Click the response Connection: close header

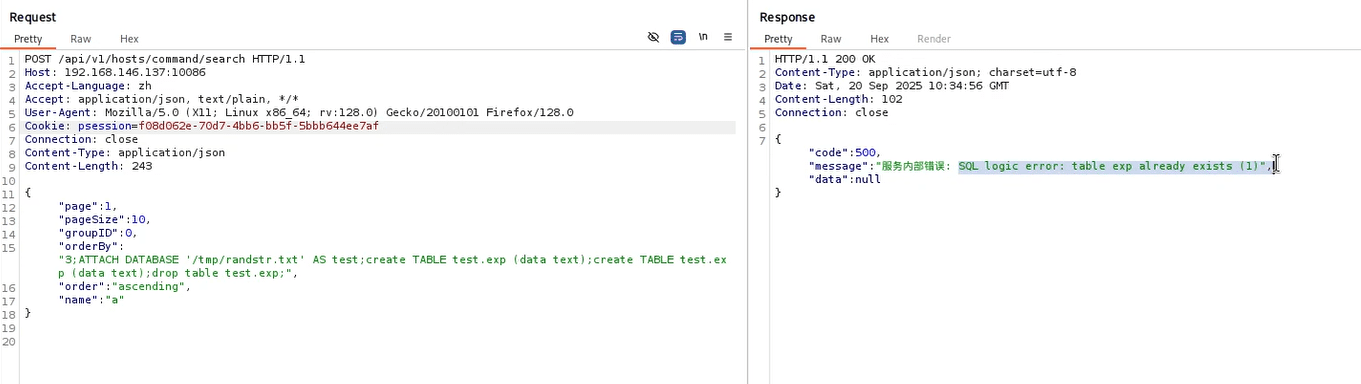click(x=831, y=112)
